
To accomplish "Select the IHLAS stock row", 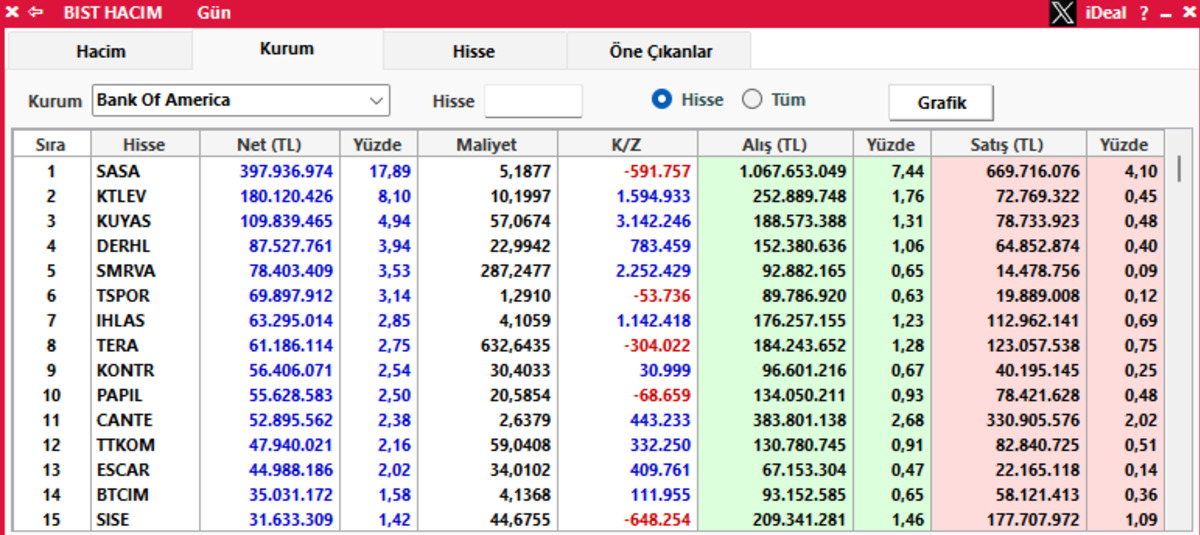I will coord(589,321).
